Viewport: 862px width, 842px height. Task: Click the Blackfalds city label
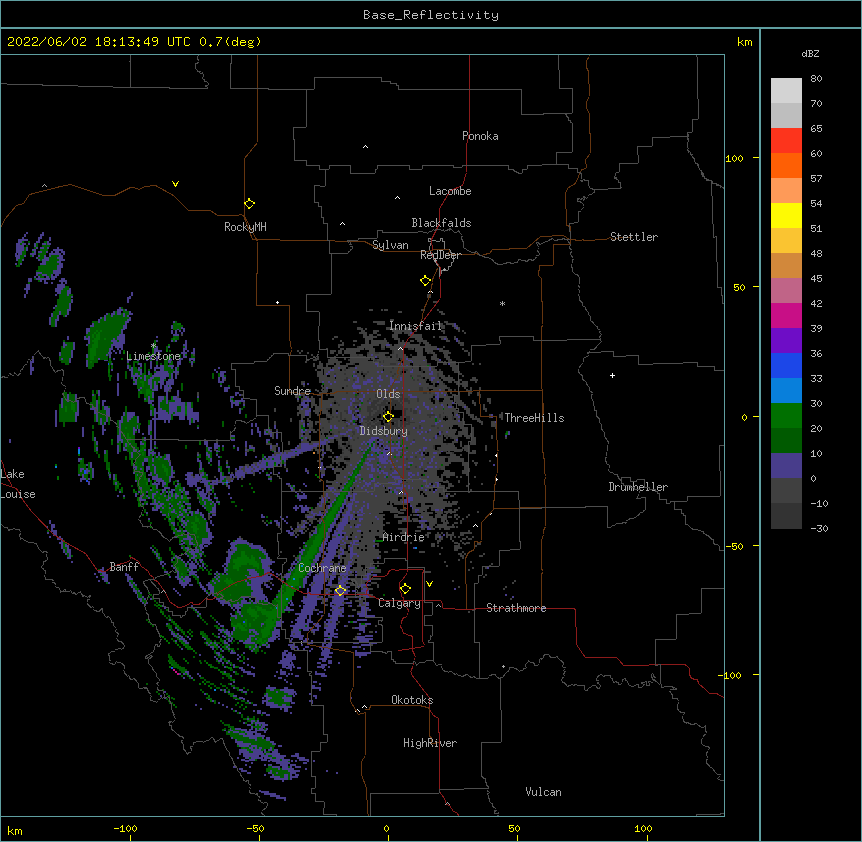coord(441,223)
